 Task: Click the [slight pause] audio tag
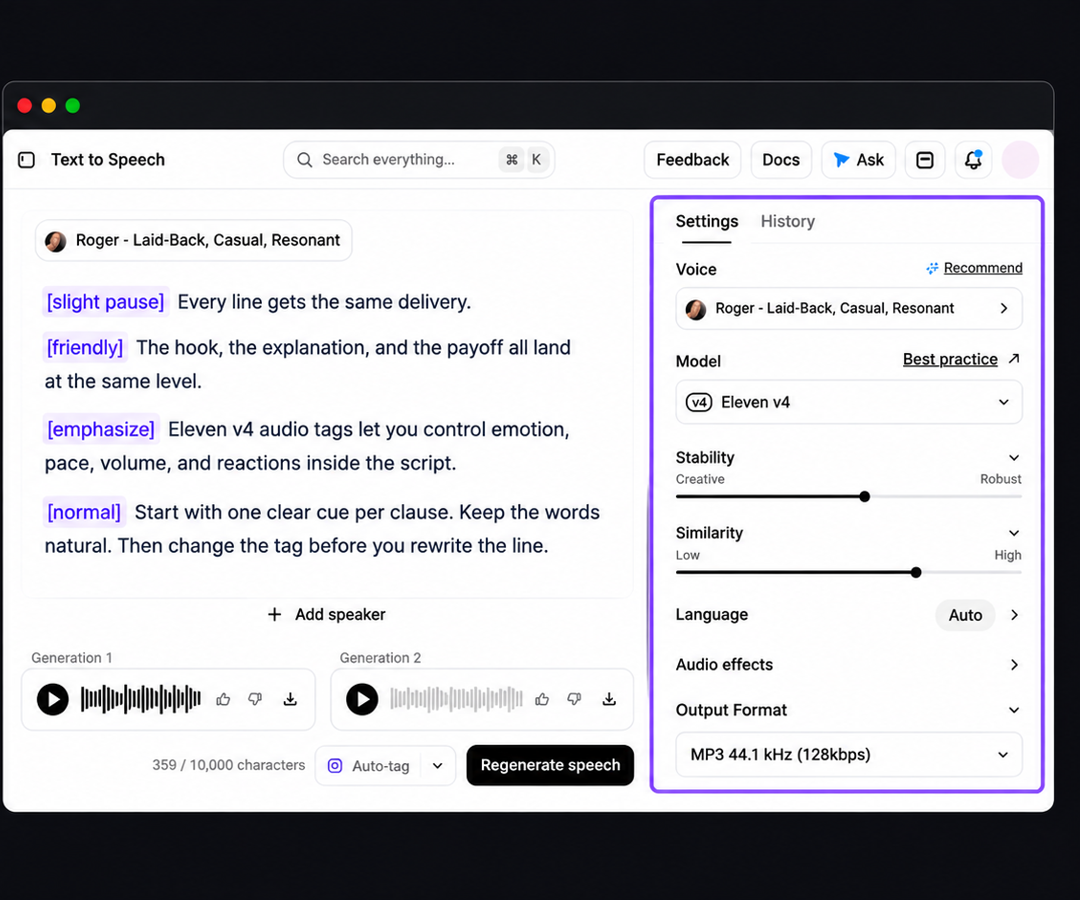click(105, 302)
